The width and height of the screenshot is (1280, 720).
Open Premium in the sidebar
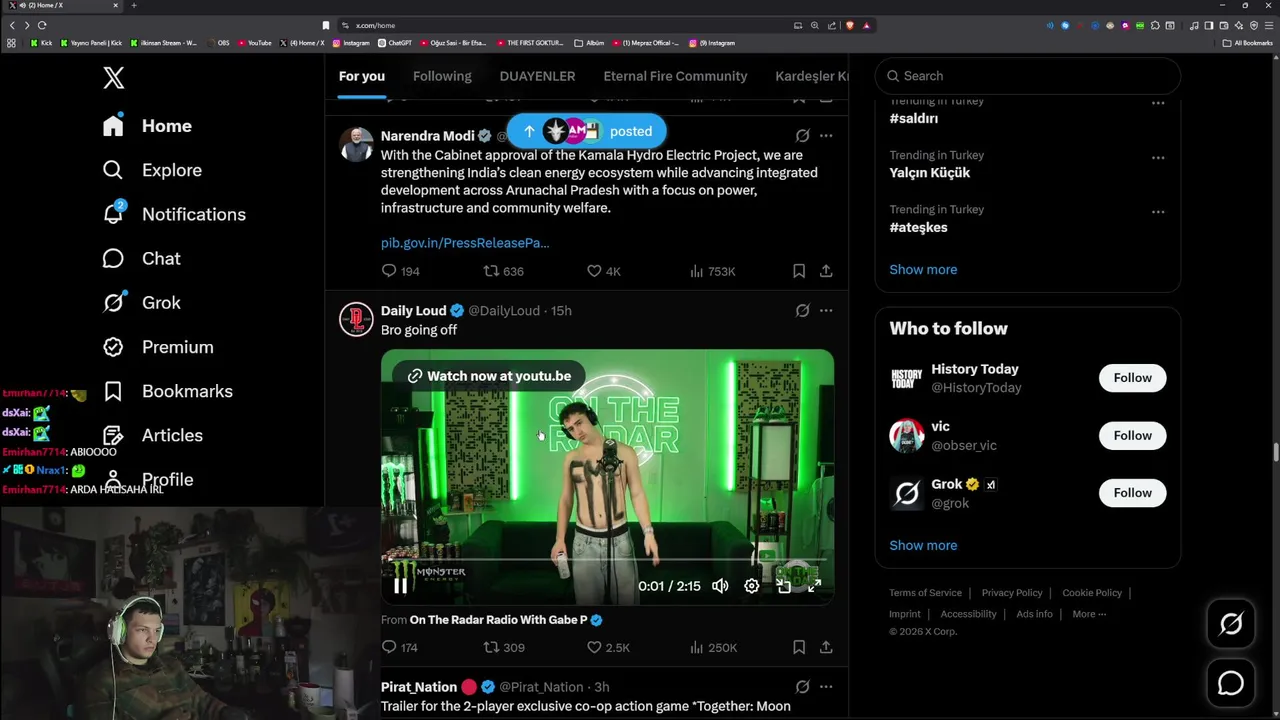[x=158, y=347]
